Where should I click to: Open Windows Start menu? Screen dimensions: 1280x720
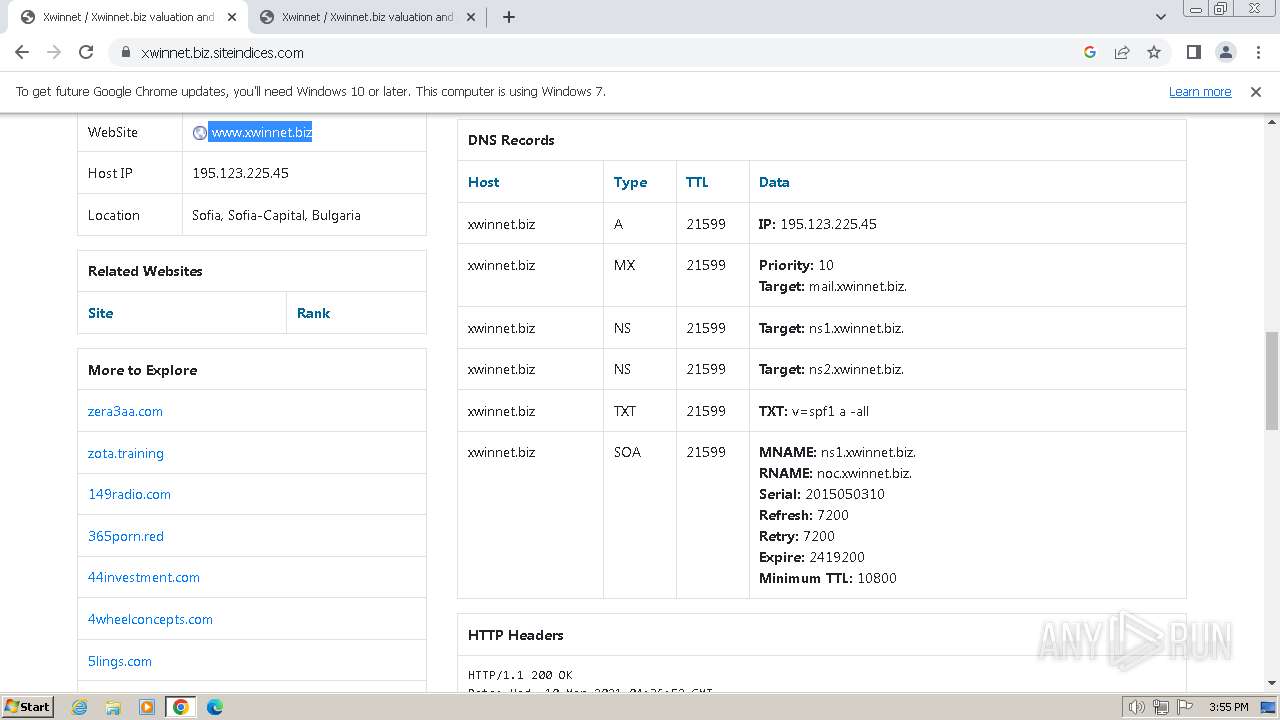click(28, 706)
